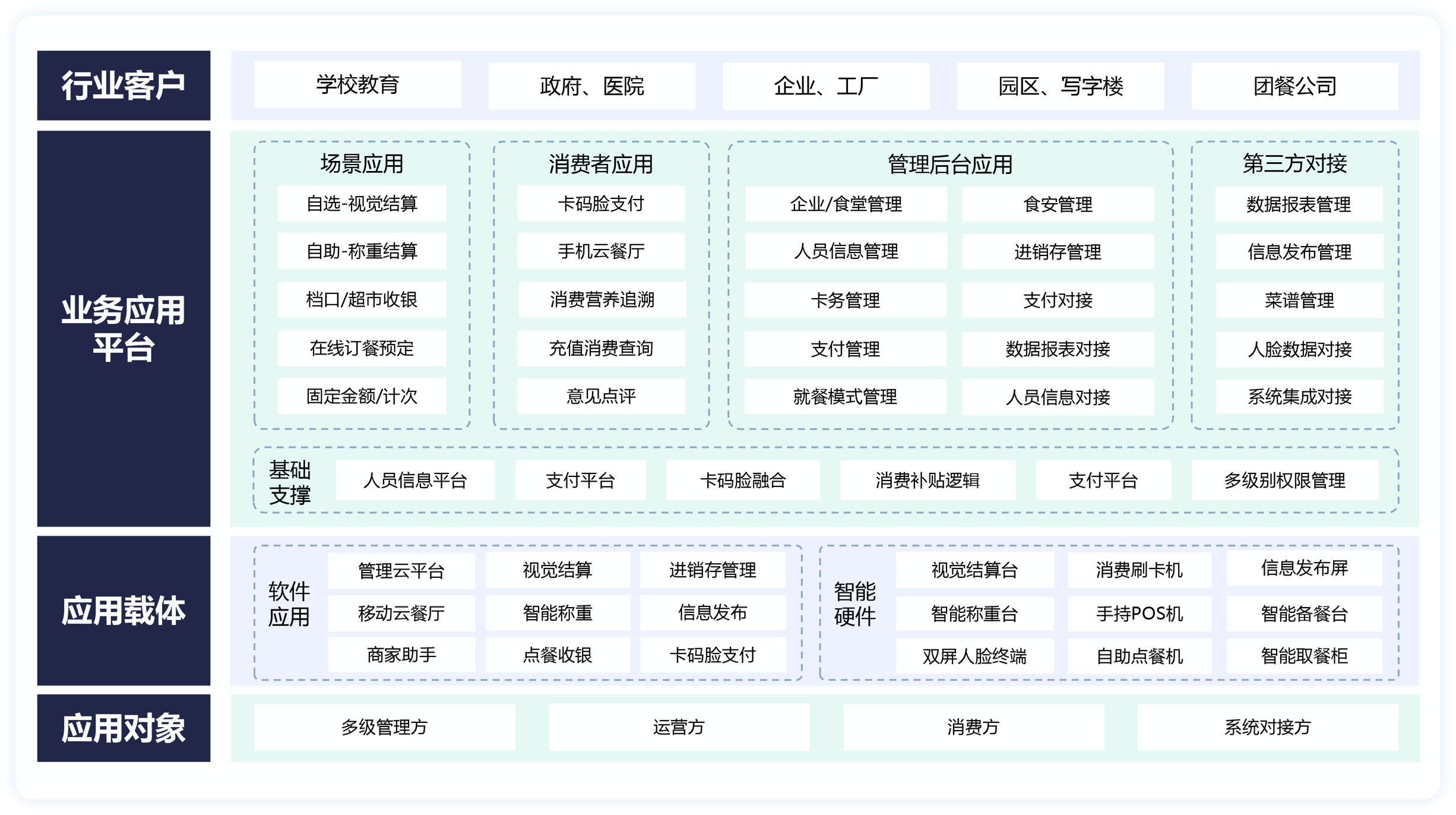Select the 数据报表管理 item
1456x815 pixels.
(1299, 204)
